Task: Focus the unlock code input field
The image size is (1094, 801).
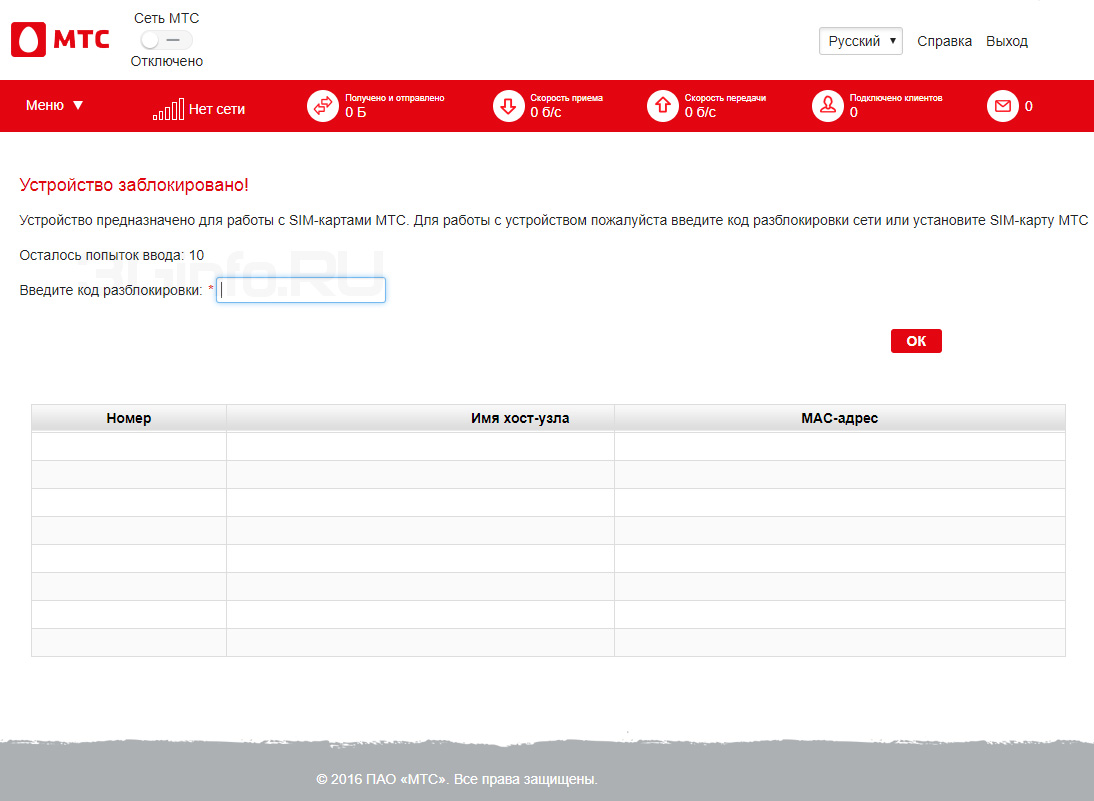Action: pos(301,290)
